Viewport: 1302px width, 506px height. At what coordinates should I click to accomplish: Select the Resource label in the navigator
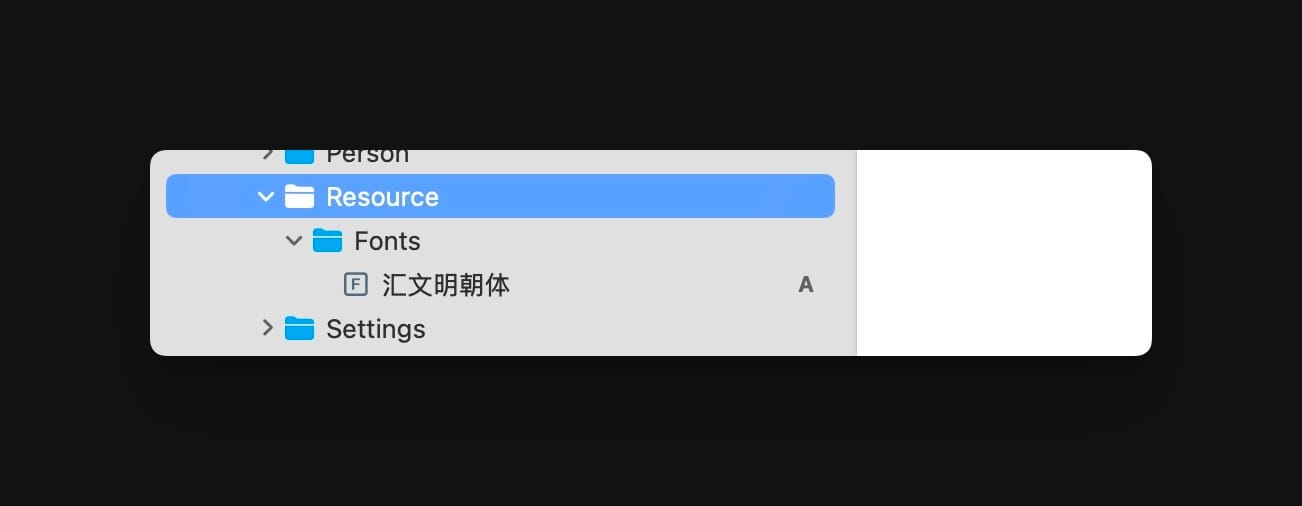pyautogui.click(x=382, y=197)
